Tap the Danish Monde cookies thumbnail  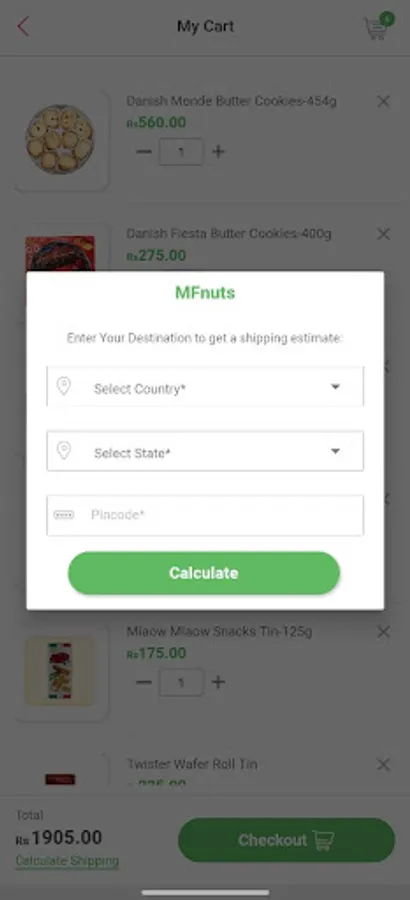coord(60,139)
